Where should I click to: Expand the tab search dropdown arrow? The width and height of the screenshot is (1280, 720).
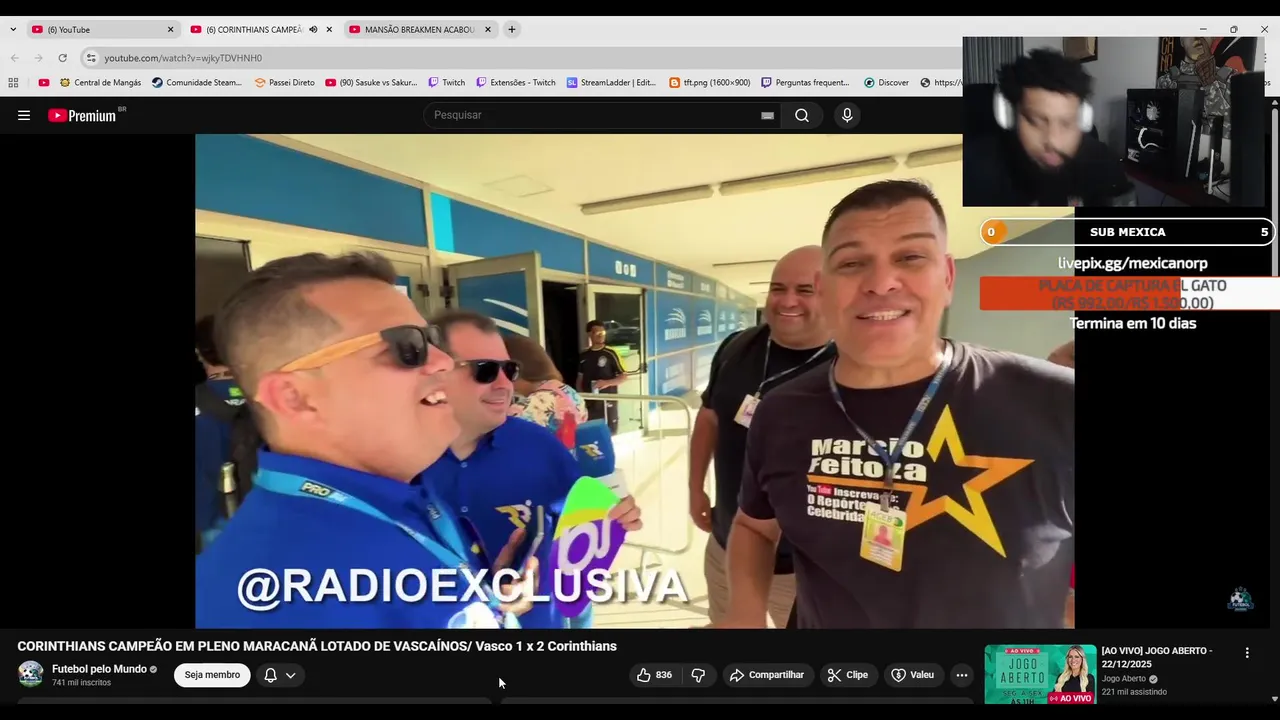(x=13, y=29)
